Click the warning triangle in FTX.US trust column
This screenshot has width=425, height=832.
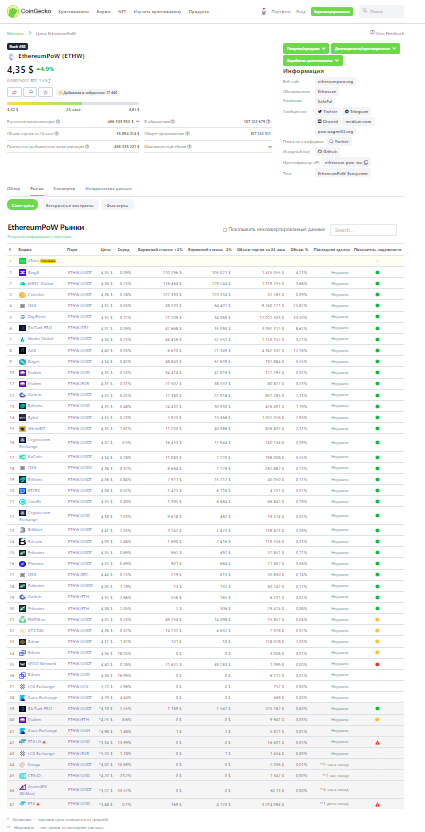377,742
